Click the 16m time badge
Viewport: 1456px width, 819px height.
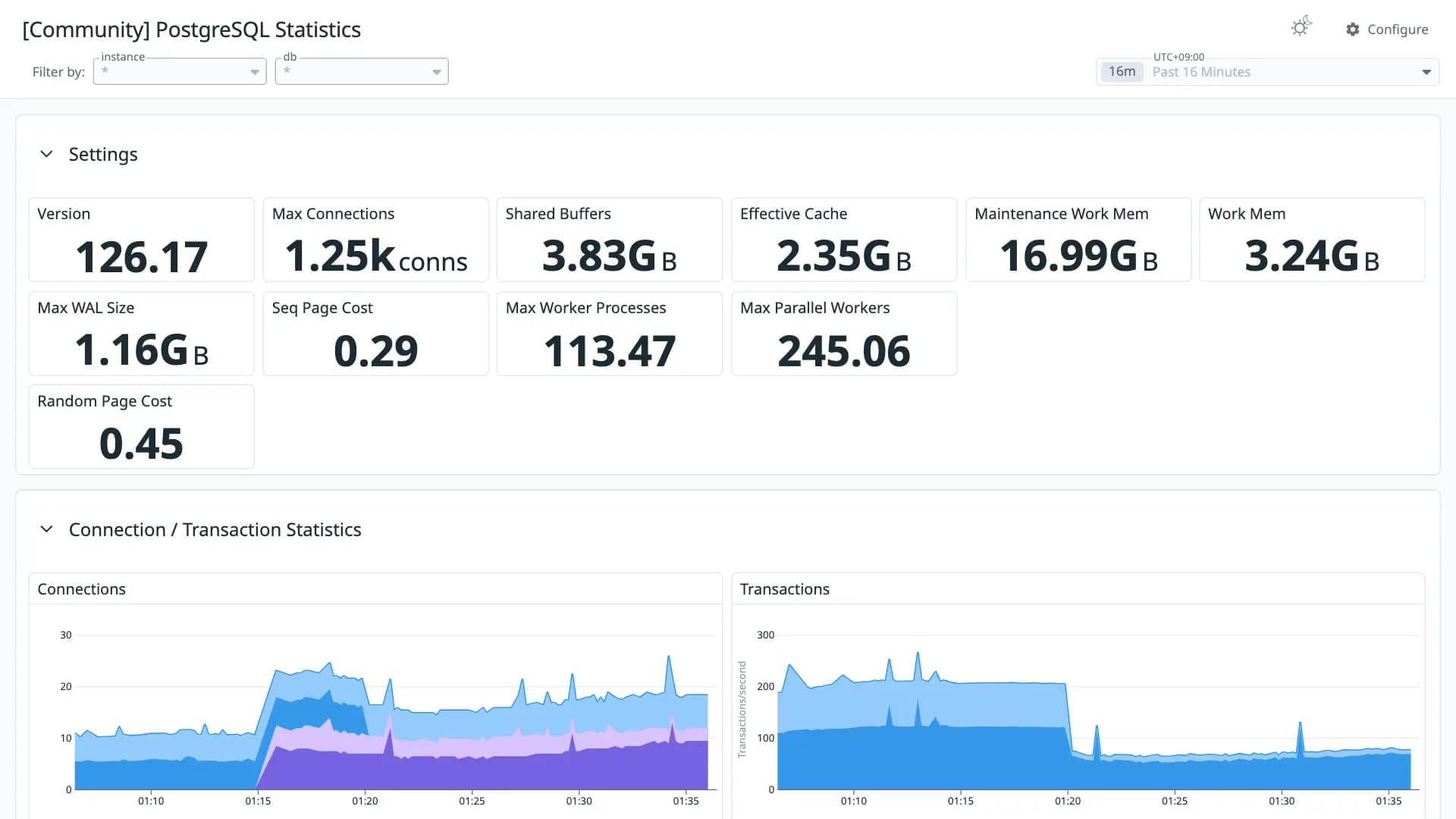pos(1122,72)
